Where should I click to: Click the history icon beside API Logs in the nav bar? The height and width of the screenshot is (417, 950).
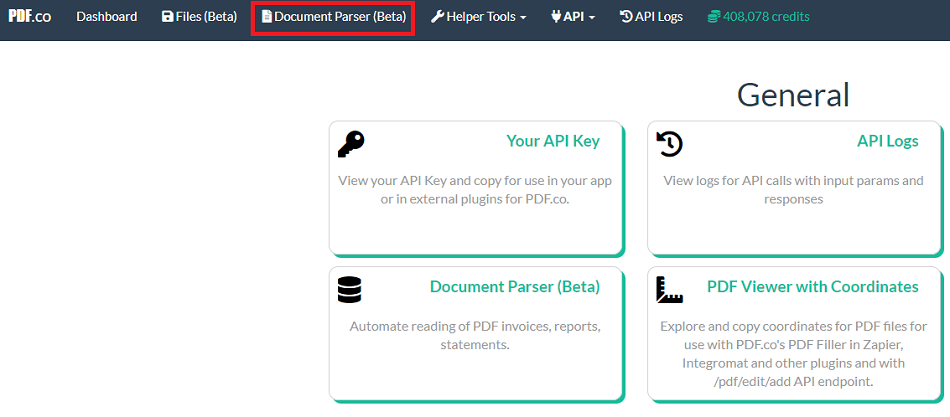626,17
